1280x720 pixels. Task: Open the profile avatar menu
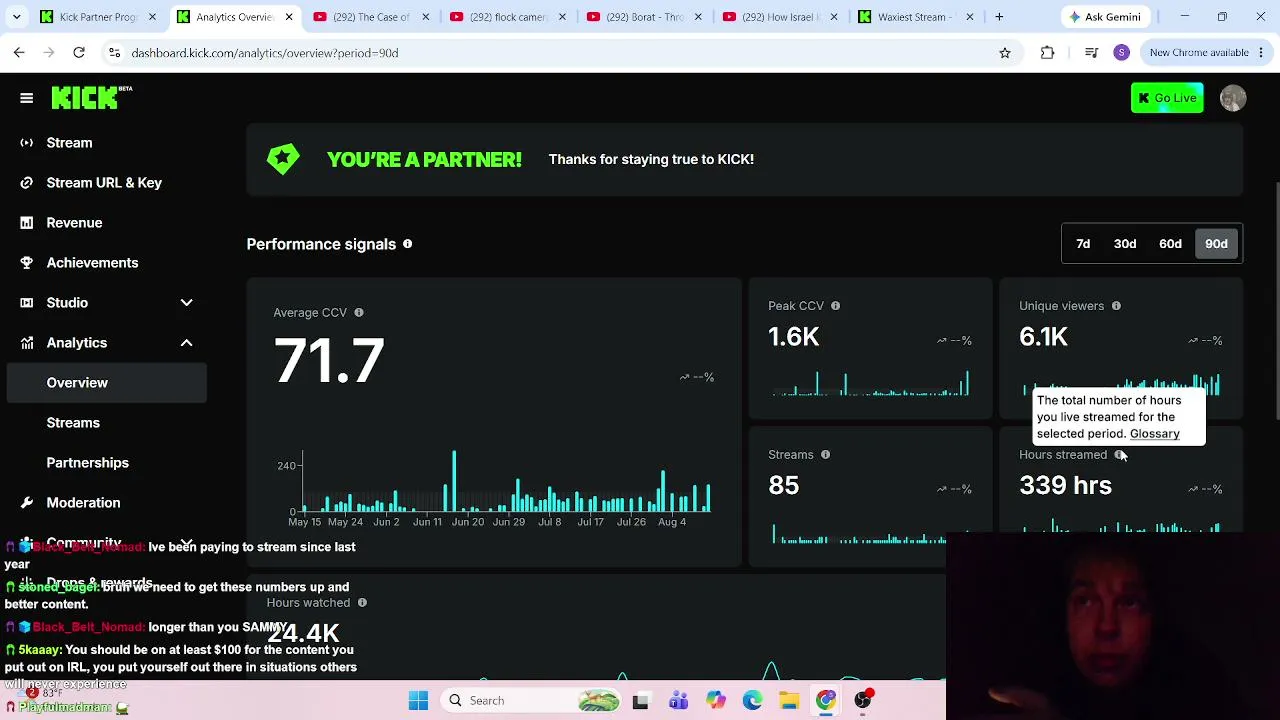(x=1233, y=98)
